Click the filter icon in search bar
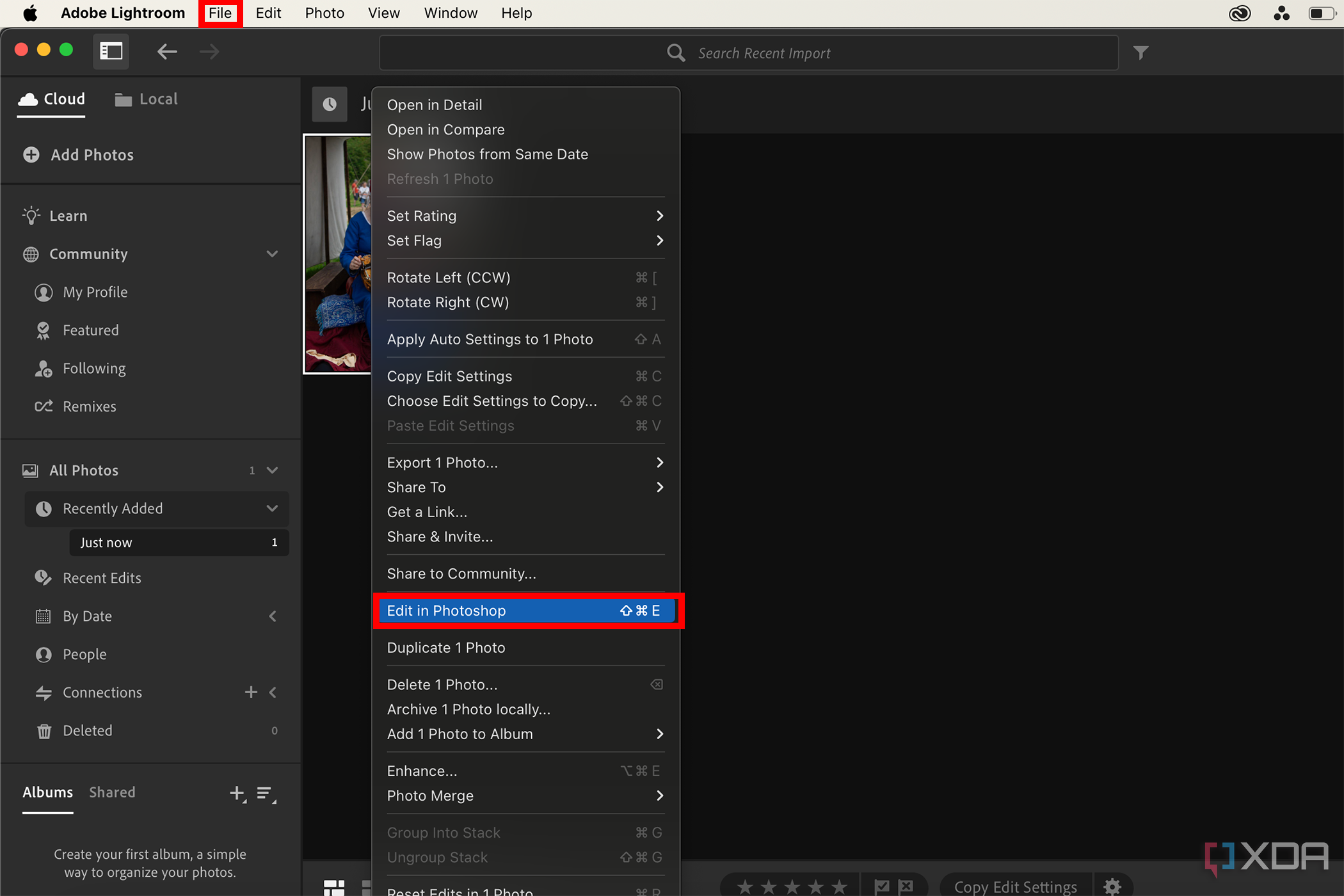Image resolution: width=1344 pixels, height=896 pixels. pos(1140,52)
